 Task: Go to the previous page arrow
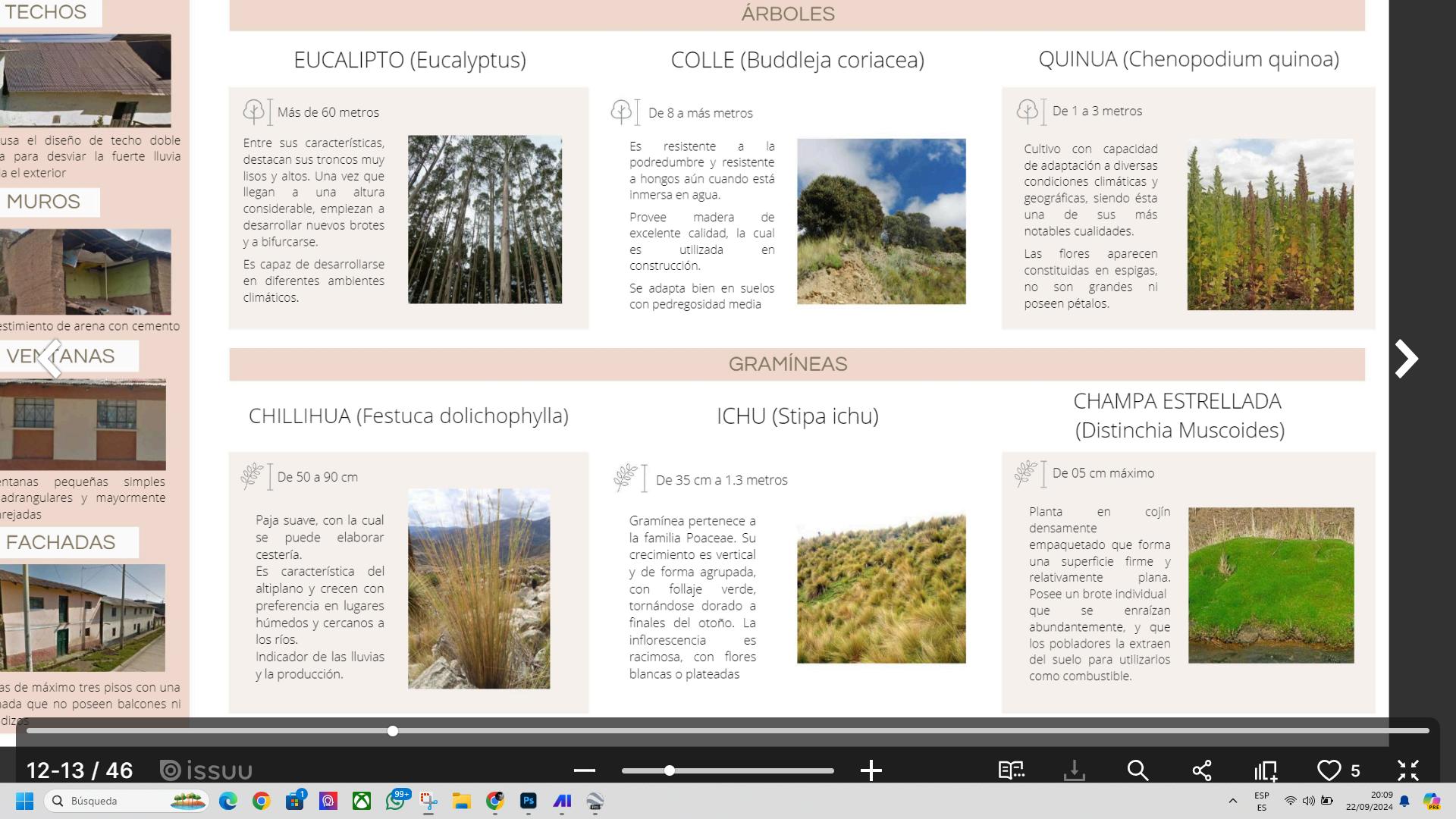point(50,358)
